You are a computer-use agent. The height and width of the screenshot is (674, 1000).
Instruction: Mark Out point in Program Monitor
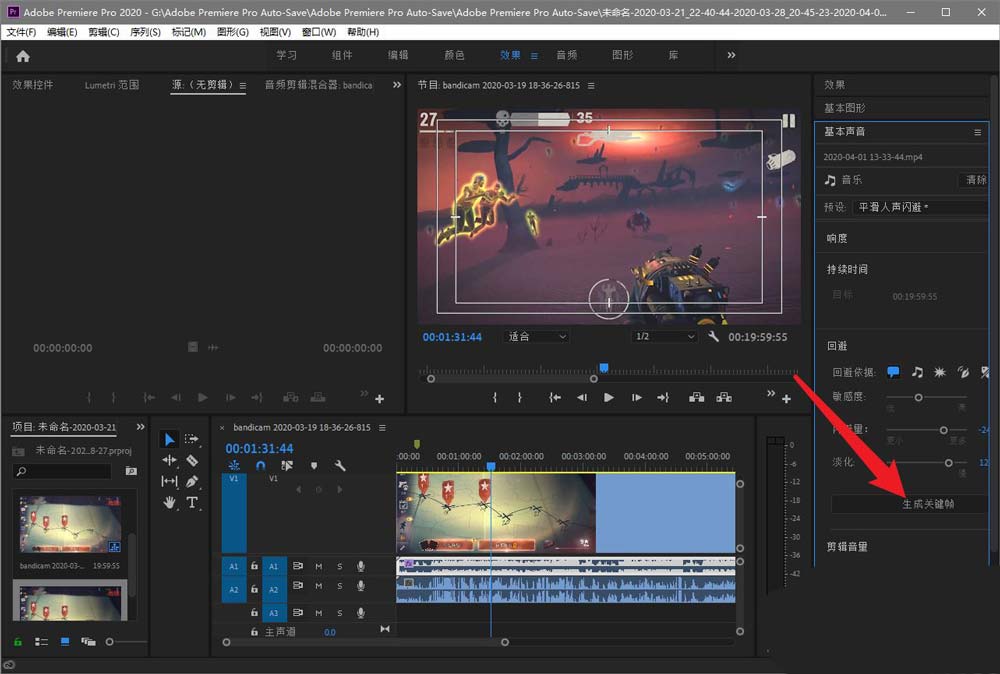coord(520,397)
